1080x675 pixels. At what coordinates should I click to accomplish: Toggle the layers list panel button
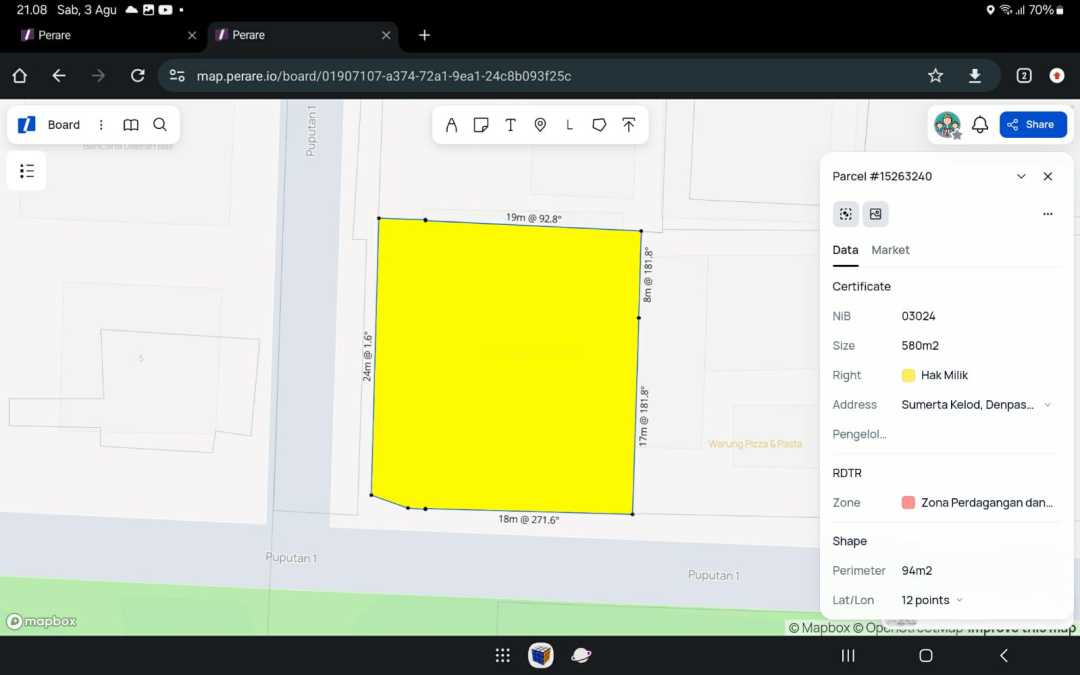(x=27, y=171)
